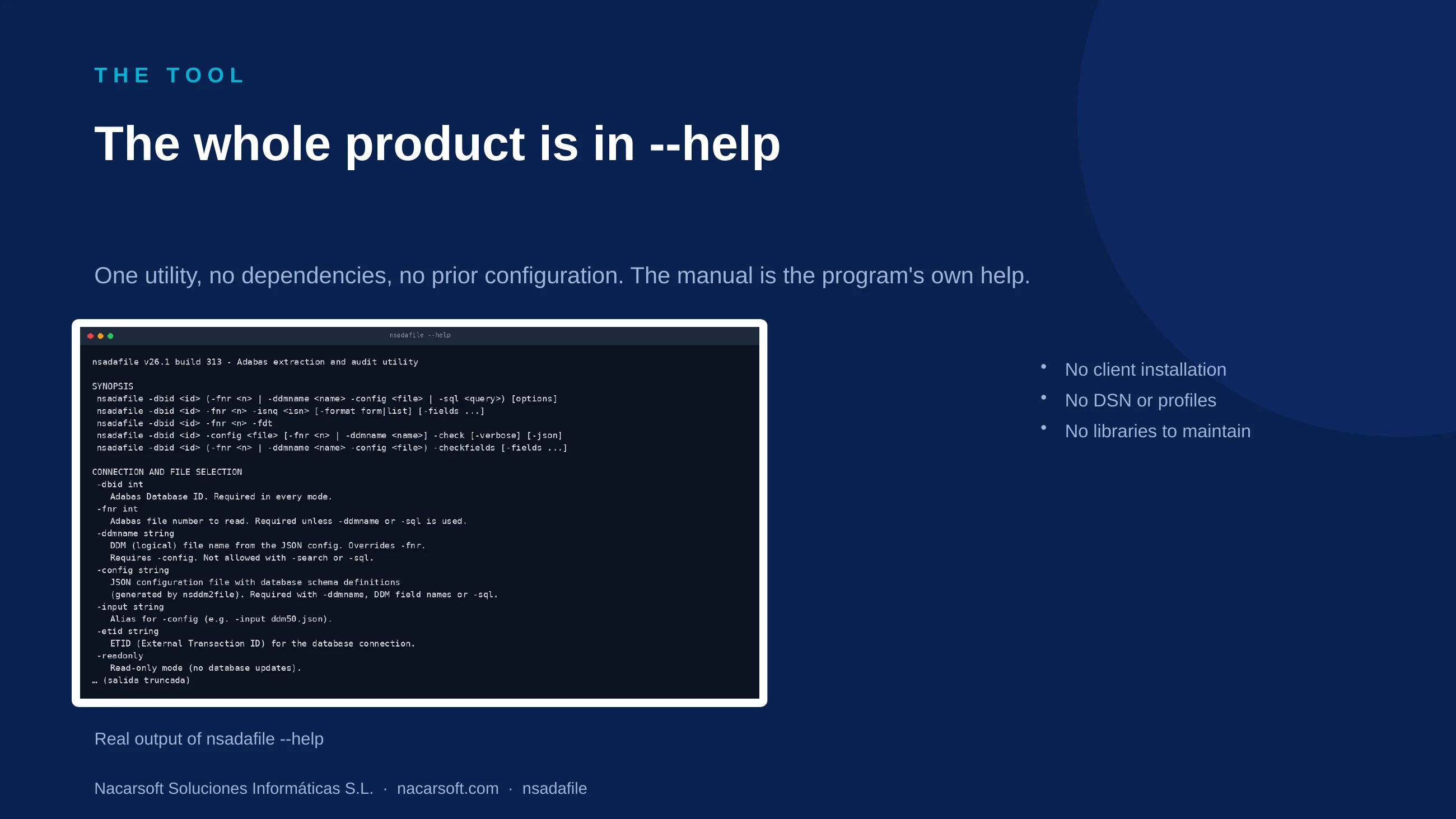Click the 'CONNECTION AND FILE SELECTION' heading
This screenshot has width=1456, height=819.
tap(167, 472)
